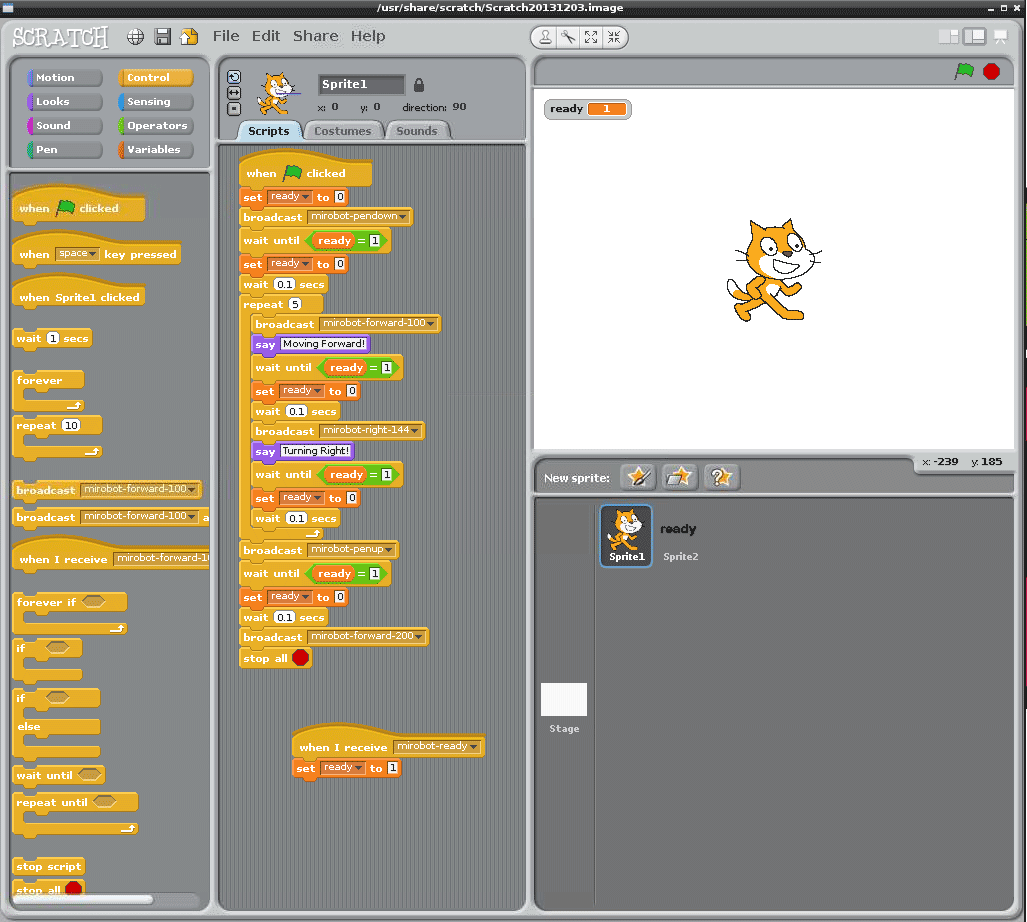The height and width of the screenshot is (922, 1027).
Task: Open the Share menu
Action: point(316,36)
